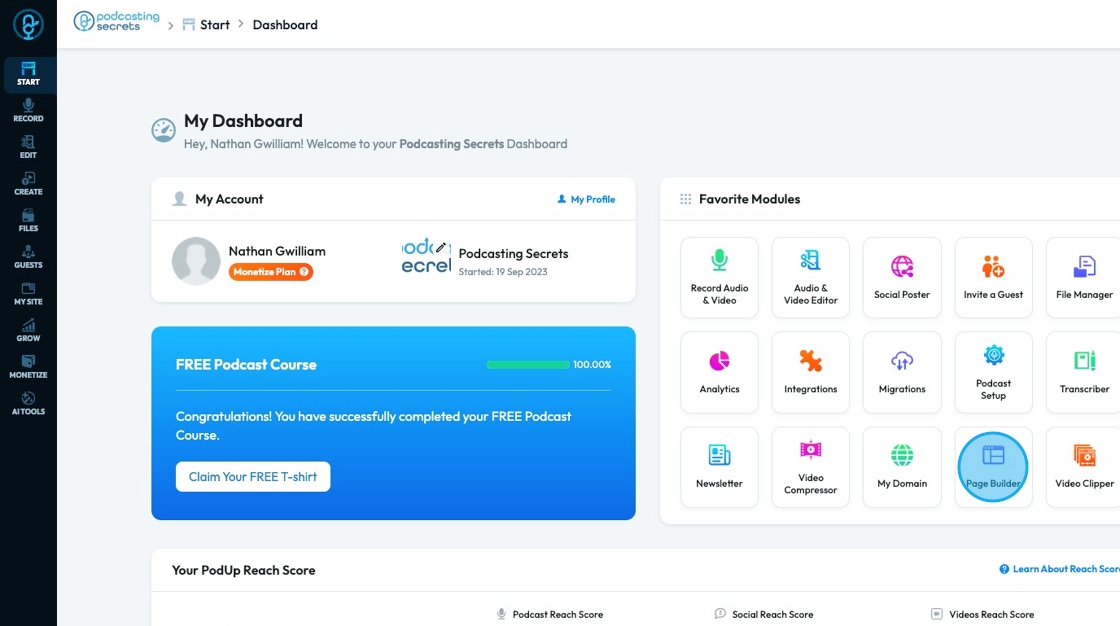Click the Start breadcrumb link
The width and height of the screenshot is (1120, 626).
point(206,25)
